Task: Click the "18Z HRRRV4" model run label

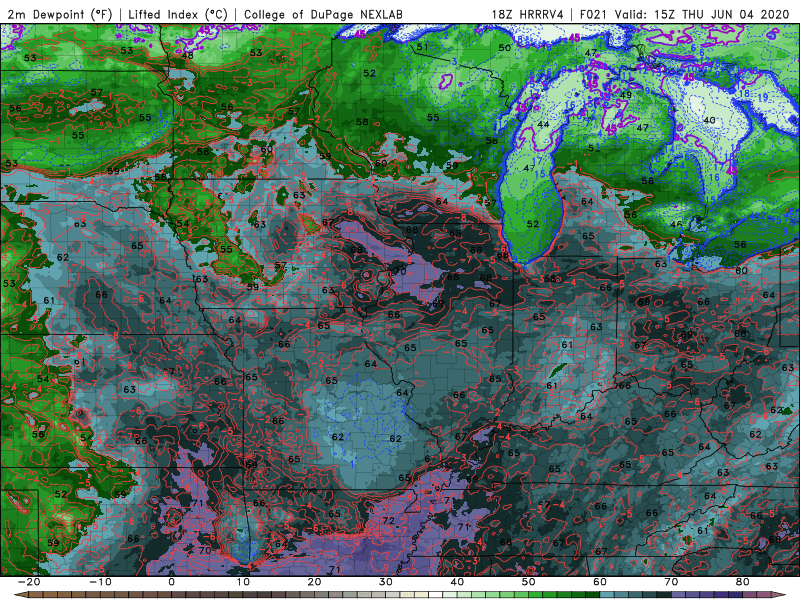Action: pyautogui.click(x=527, y=14)
